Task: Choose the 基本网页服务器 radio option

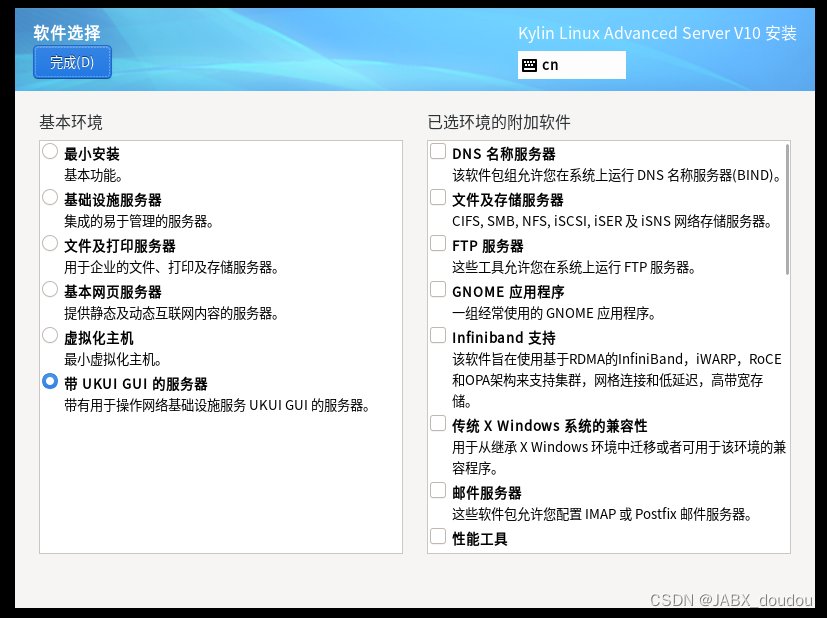Action: 50,289
